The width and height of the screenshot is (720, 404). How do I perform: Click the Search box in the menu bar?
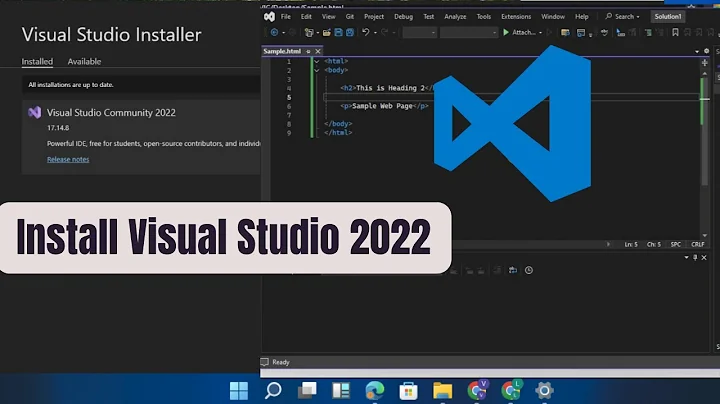(622, 17)
